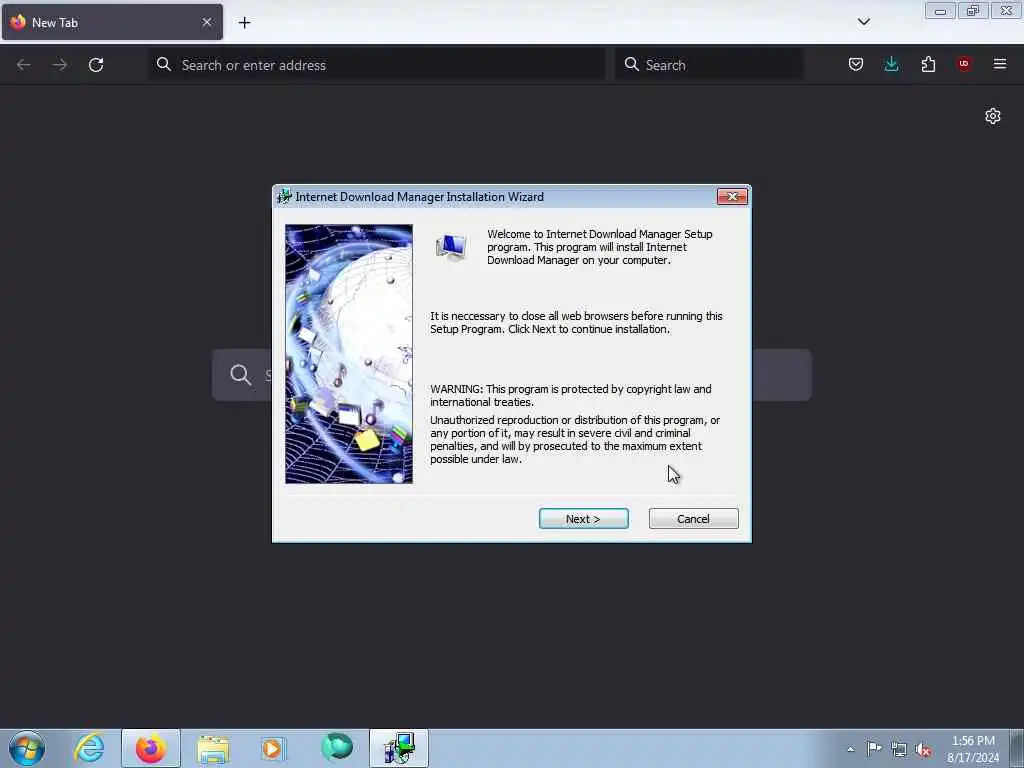The image size is (1024, 768).
Task: Select the New Tab tab
Action: click(112, 22)
